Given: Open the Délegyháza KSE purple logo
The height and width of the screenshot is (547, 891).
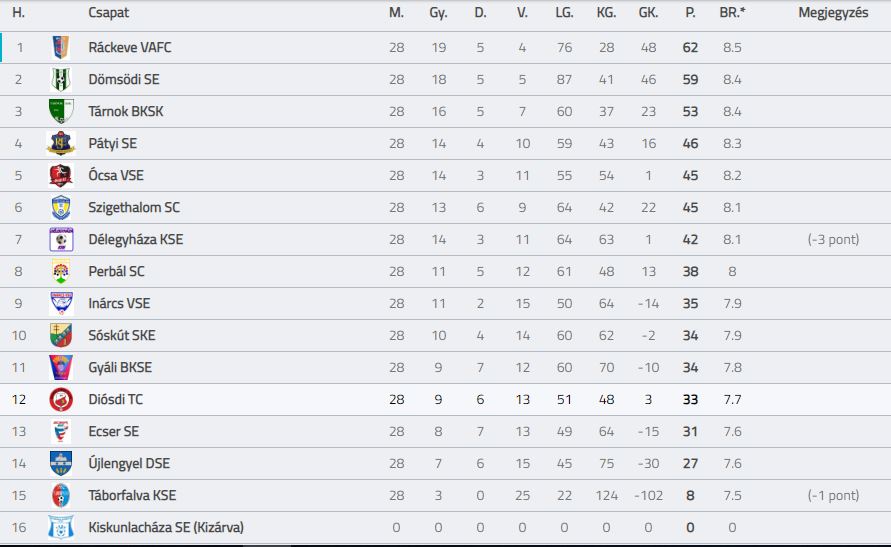Looking at the screenshot, I should point(61,239).
